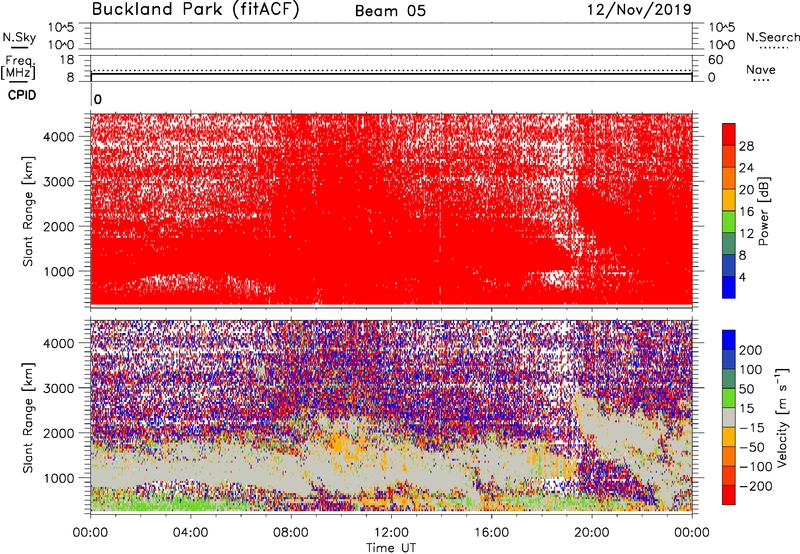Select the '18' frequency axis tick label
The width and height of the screenshot is (800, 554).
pyautogui.click(x=67, y=60)
